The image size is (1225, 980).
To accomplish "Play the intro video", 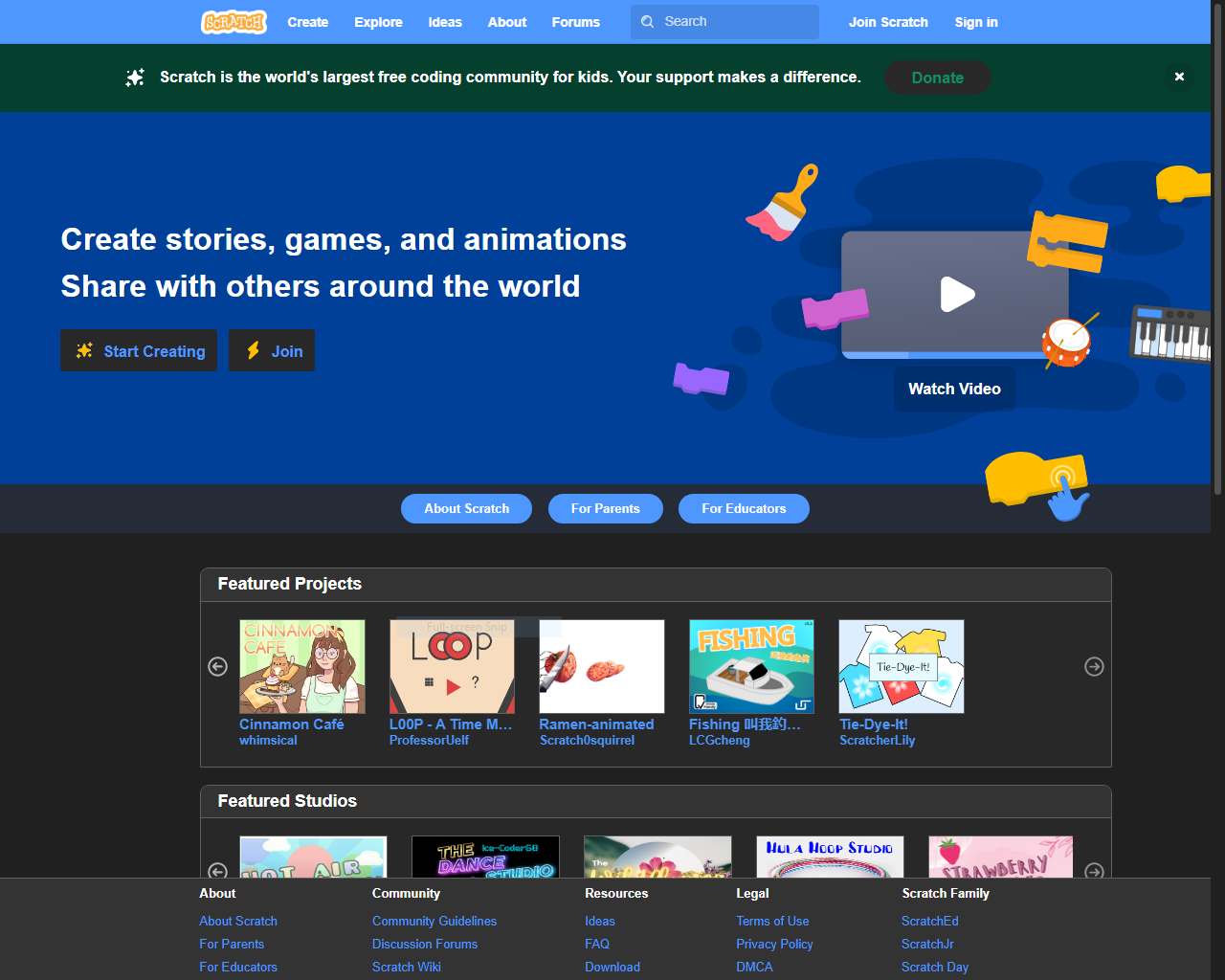I will (x=957, y=294).
